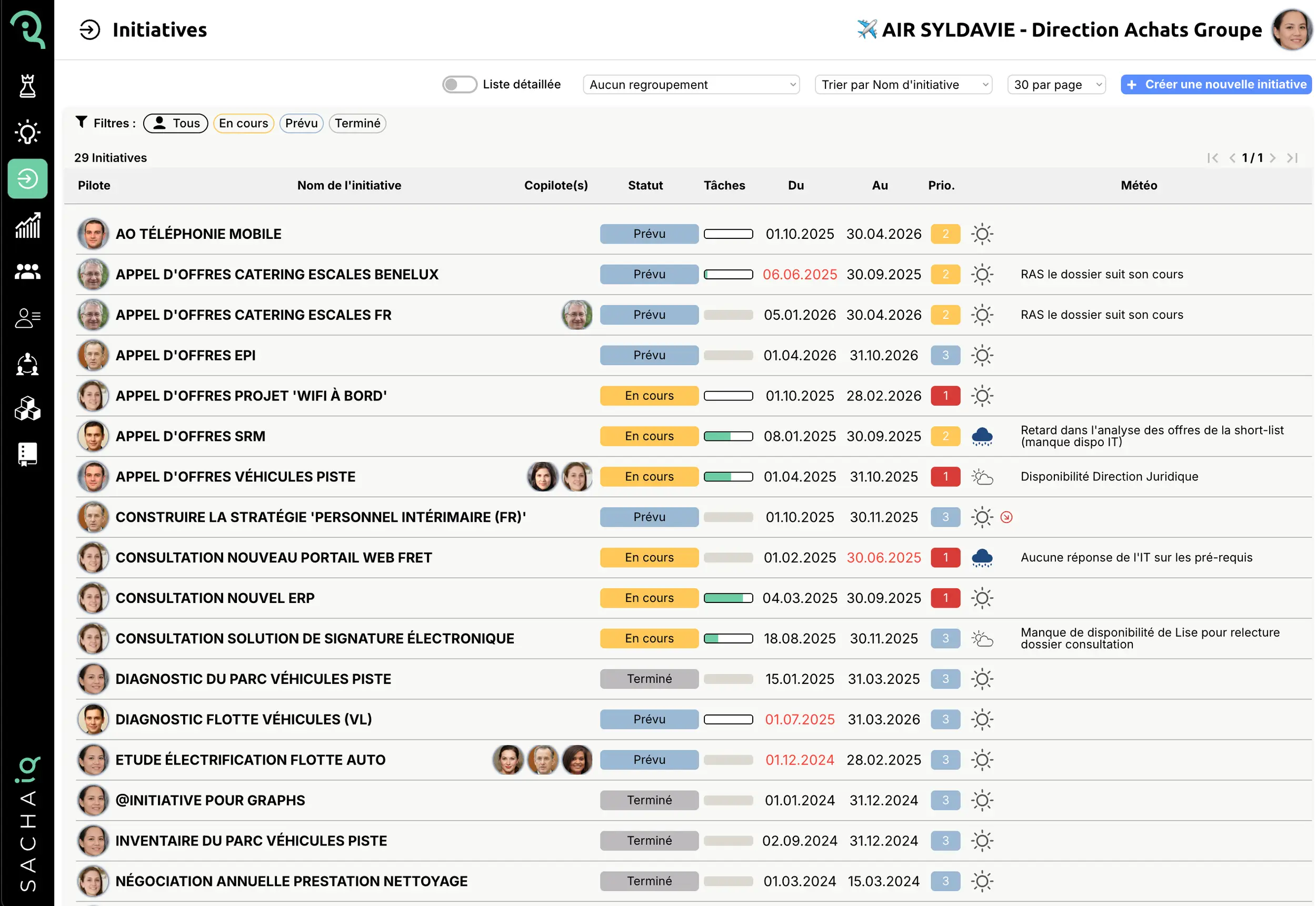Click the rain cloud weather icon for APPEL D'OFFRES SRM
1316x906 pixels.
pos(982,437)
